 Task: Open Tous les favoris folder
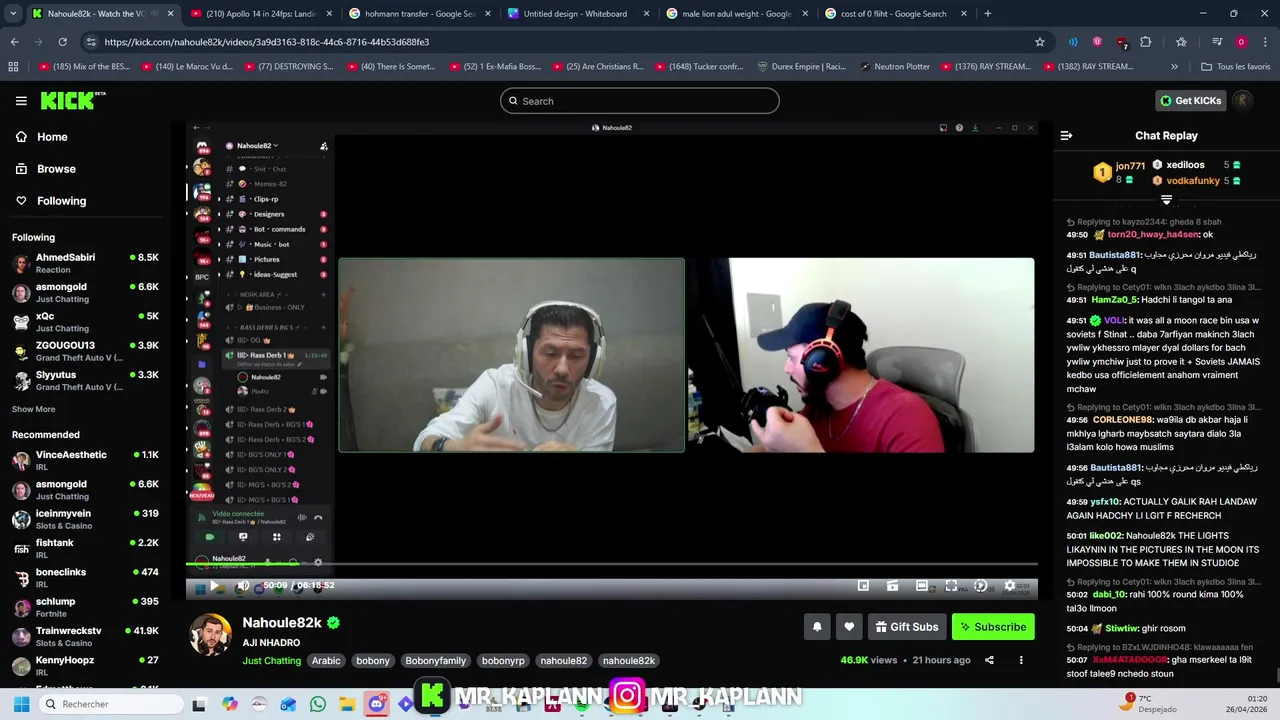coord(1235,67)
